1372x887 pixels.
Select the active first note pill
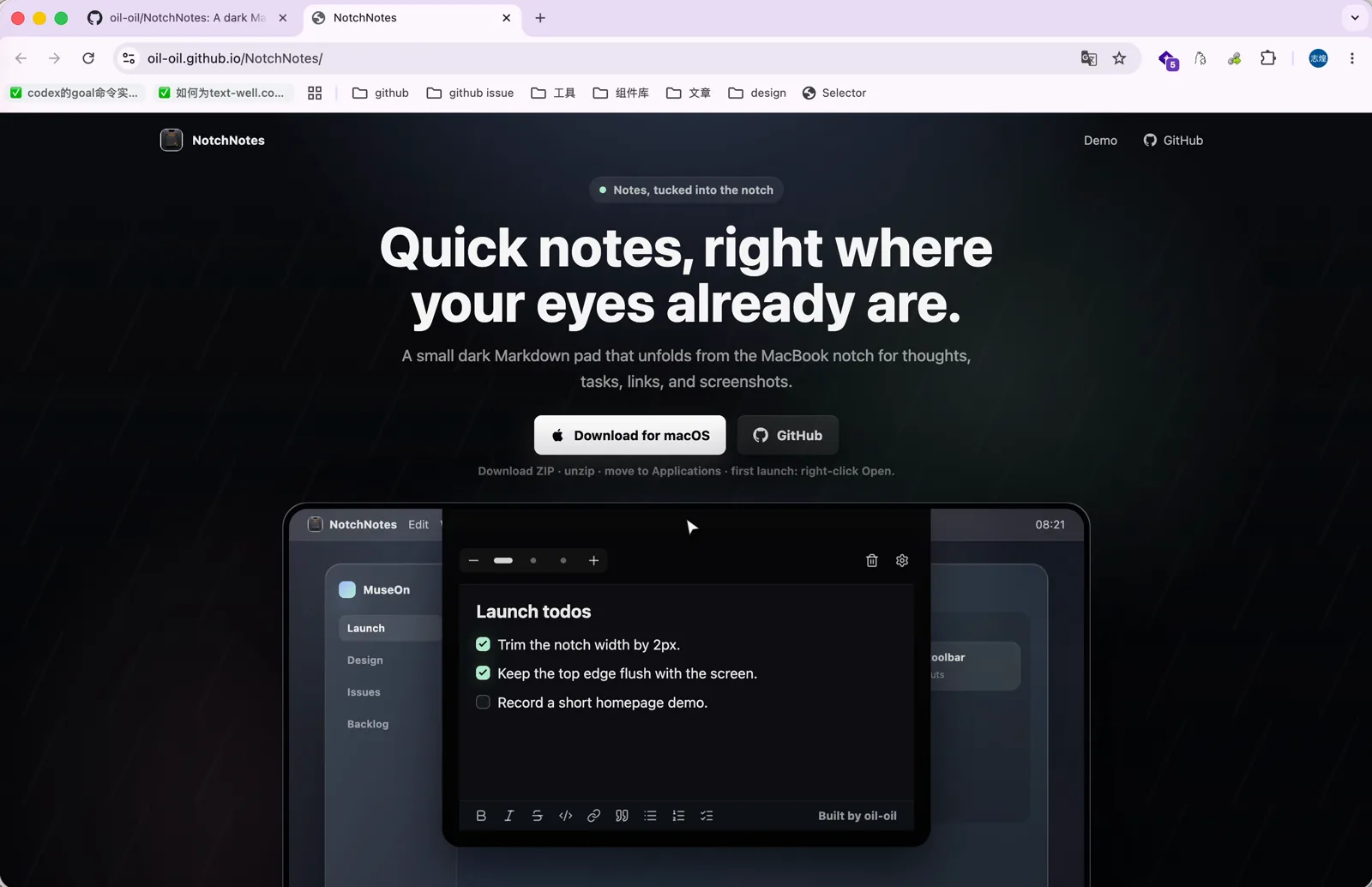(503, 560)
